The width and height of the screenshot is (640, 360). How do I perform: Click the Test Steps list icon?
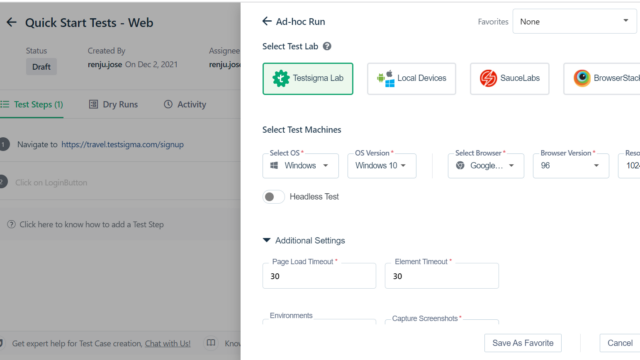(4, 104)
